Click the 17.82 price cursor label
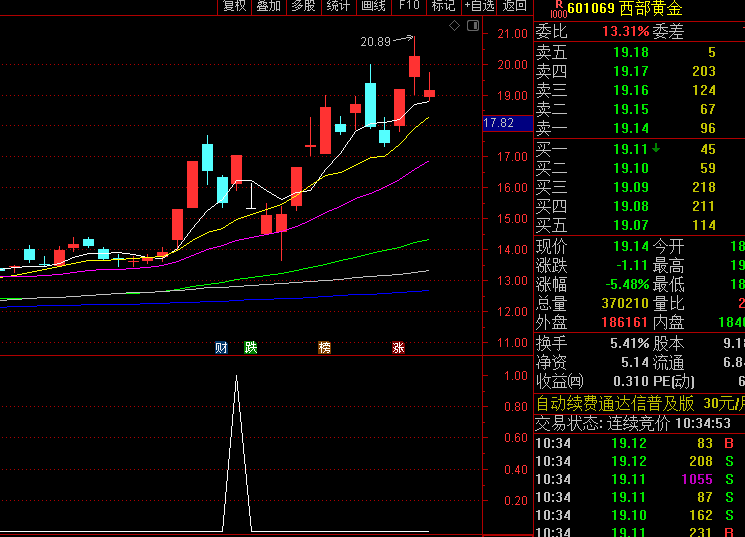This screenshot has height=537, width=745. click(507, 123)
